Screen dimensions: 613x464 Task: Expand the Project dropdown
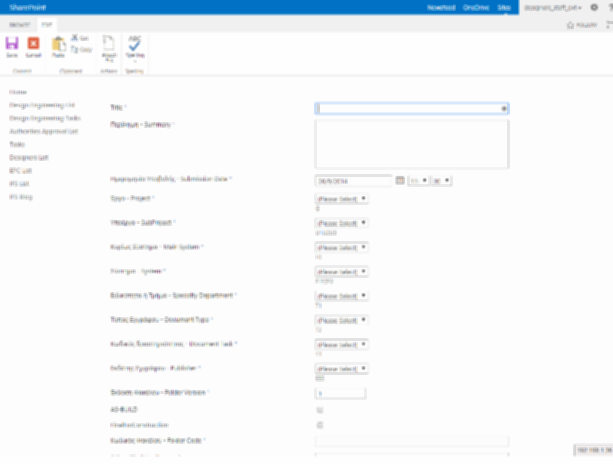[342, 198]
